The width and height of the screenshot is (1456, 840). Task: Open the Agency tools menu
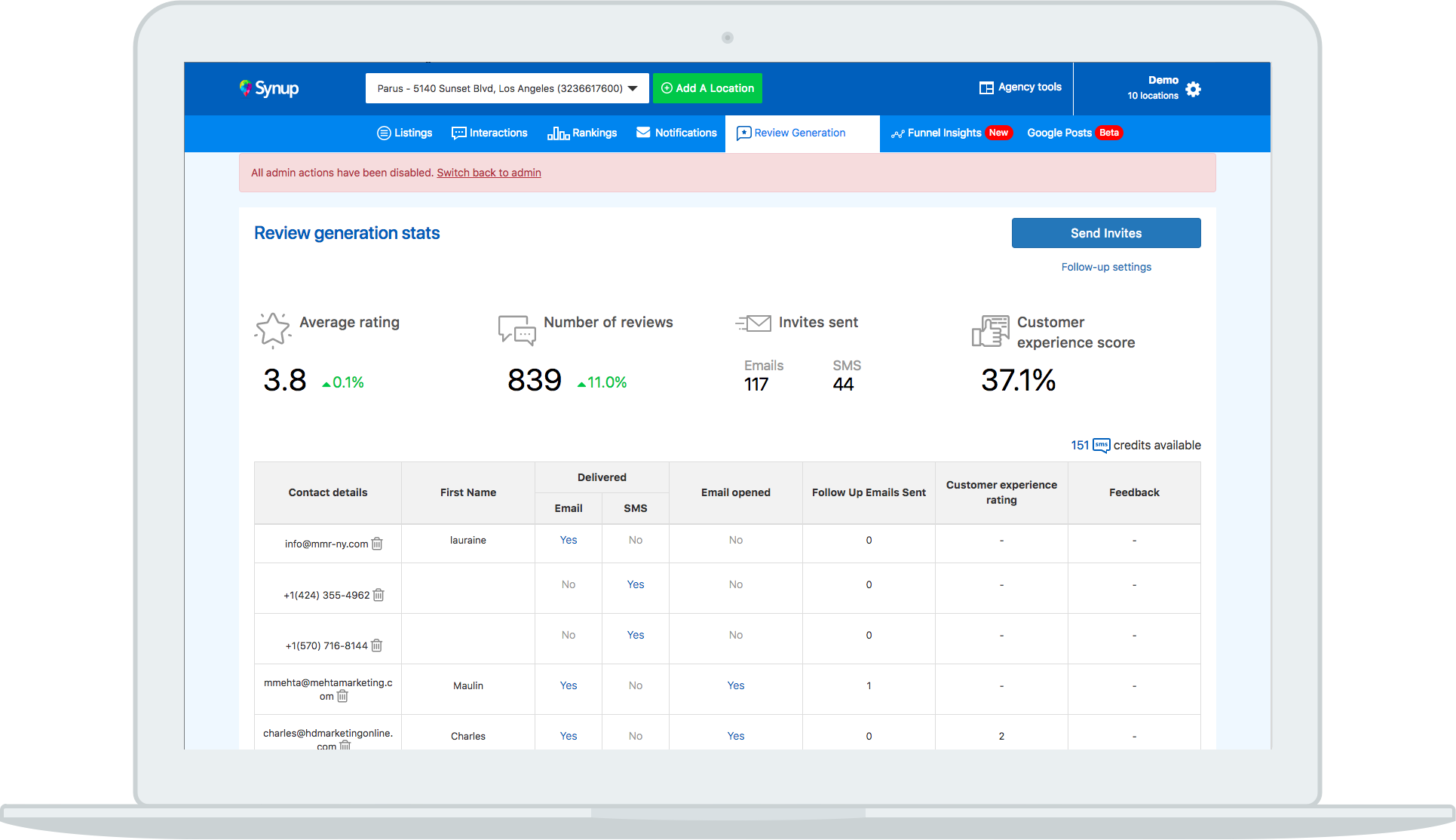tap(1020, 87)
